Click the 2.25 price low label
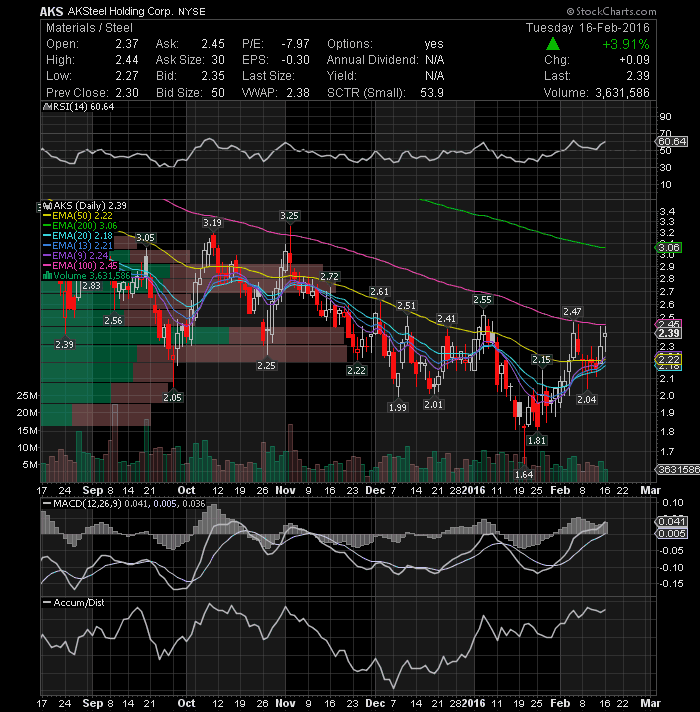This screenshot has height=712, width=700. click(266, 366)
